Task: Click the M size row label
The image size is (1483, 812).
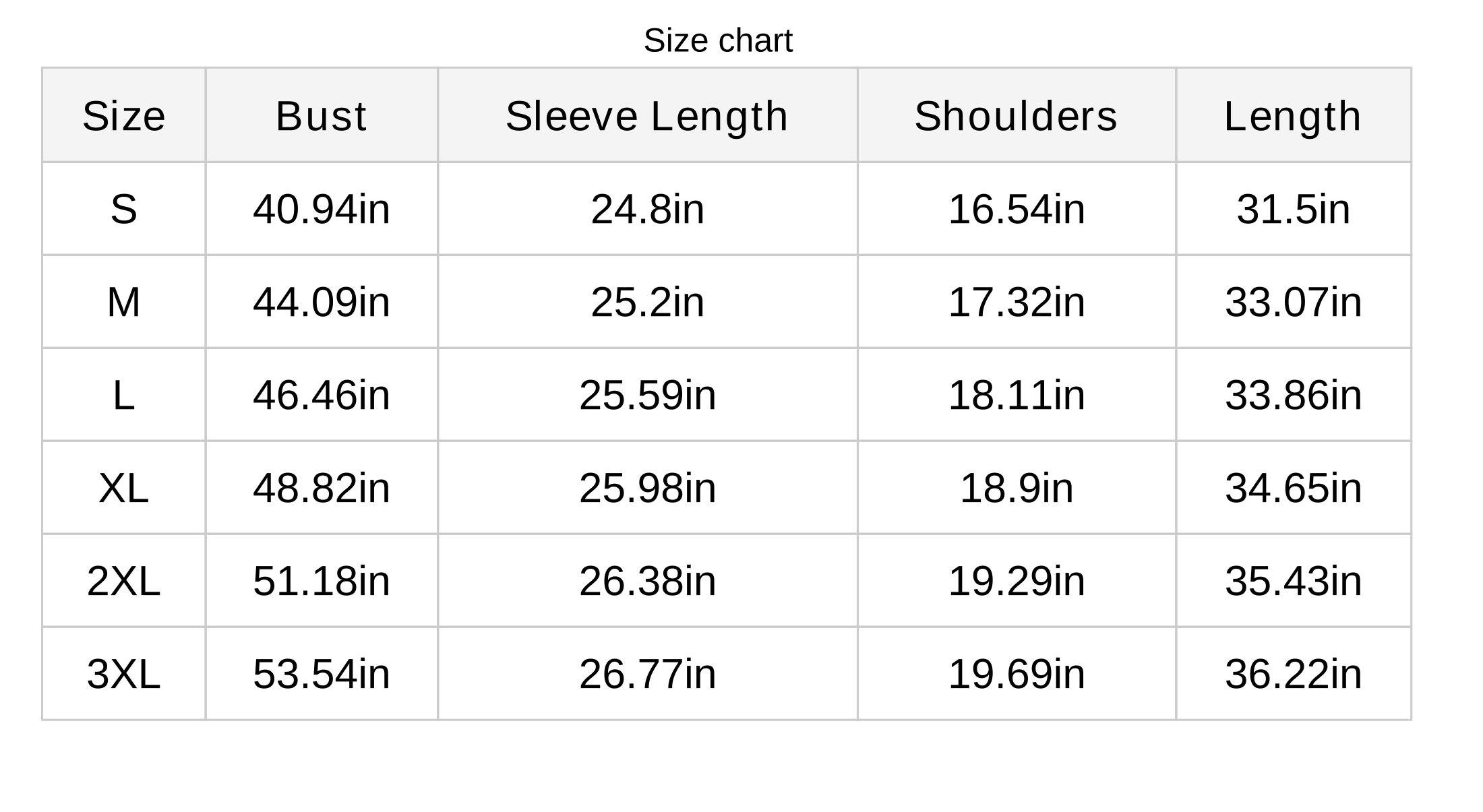Action: coord(124,302)
